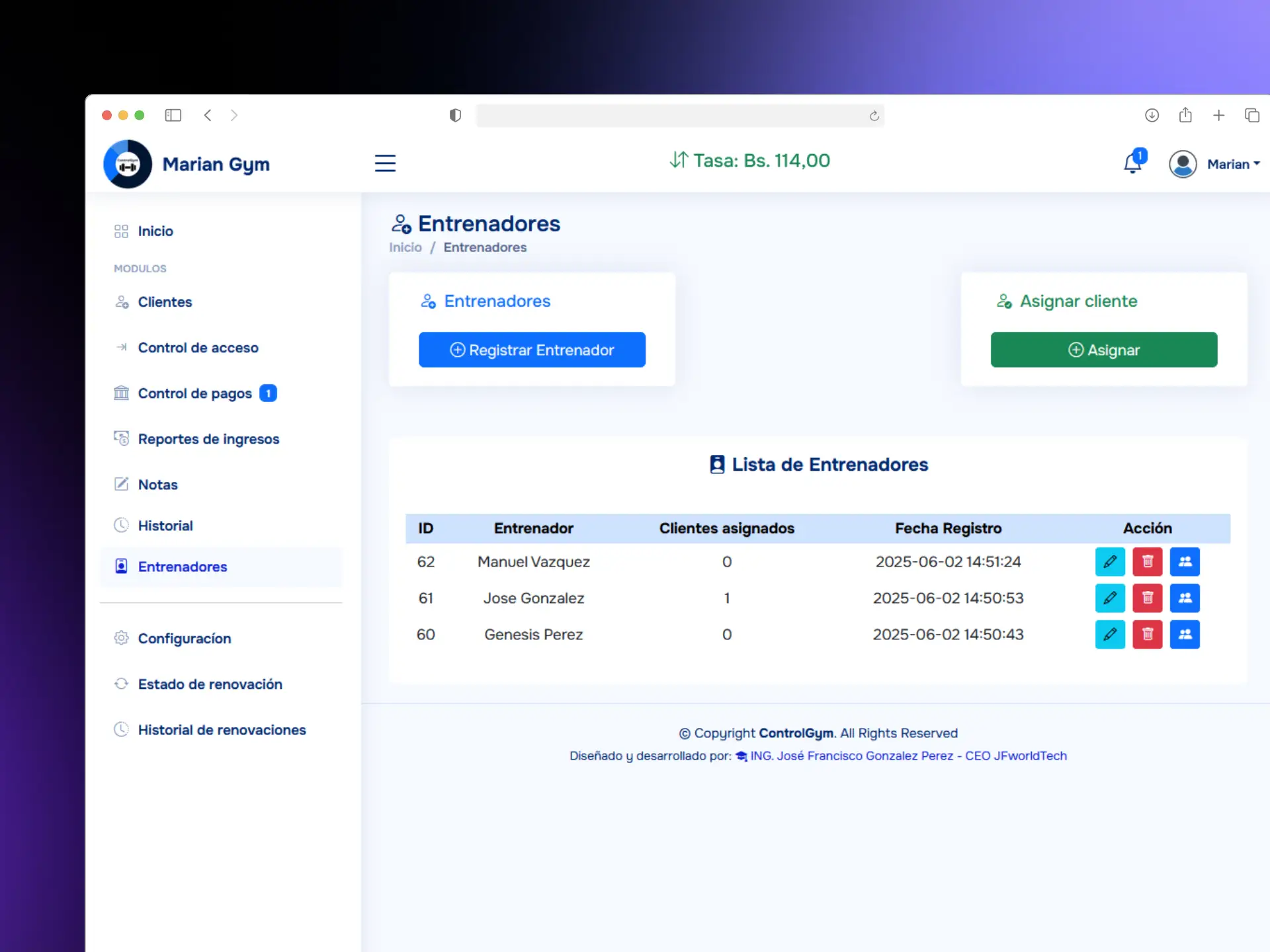Edit trainer Genesis Perez with pencil icon
Viewport: 1270px width, 952px height.
(1110, 635)
